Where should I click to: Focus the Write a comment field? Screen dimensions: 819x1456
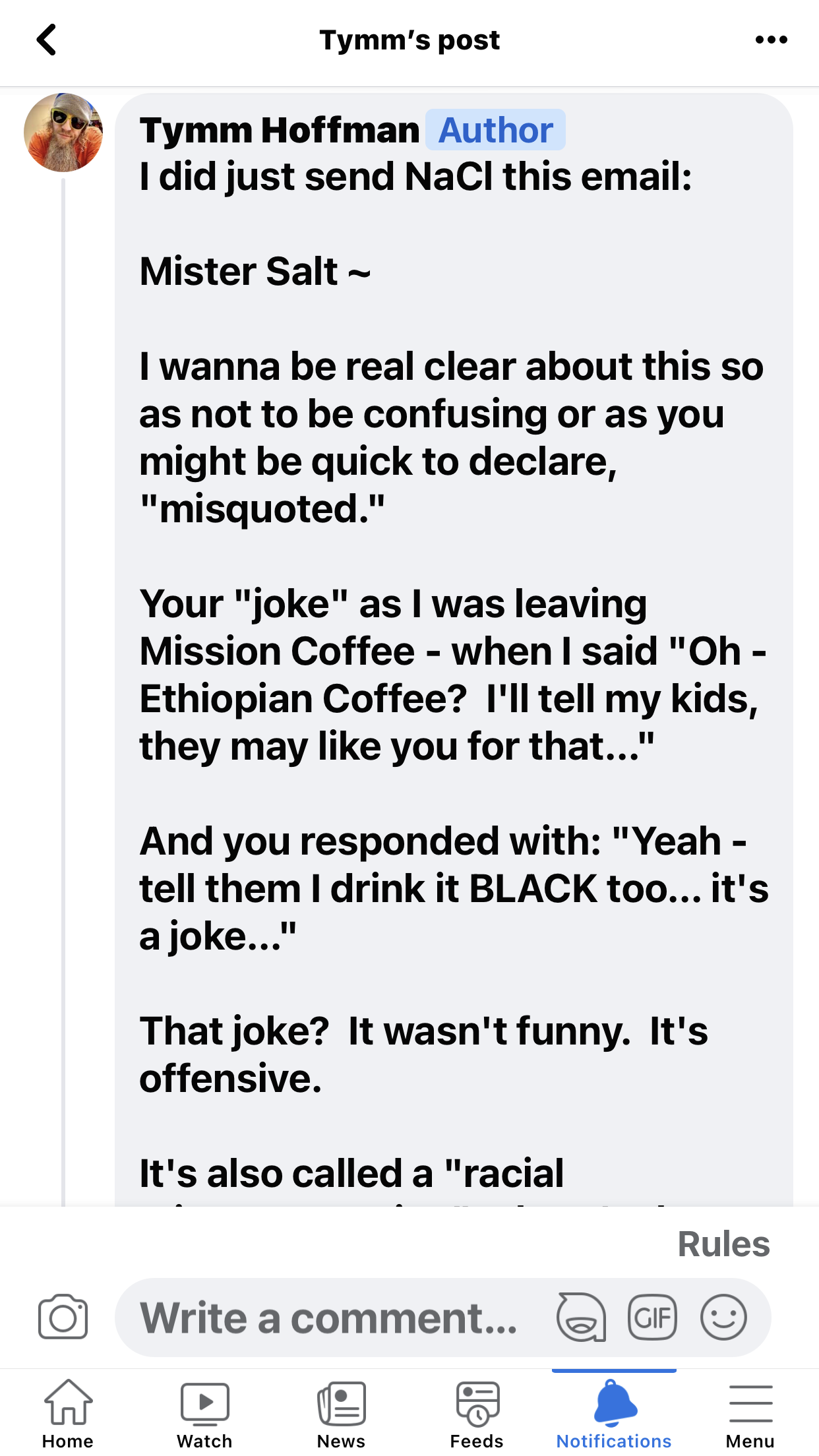click(x=330, y=1318)
